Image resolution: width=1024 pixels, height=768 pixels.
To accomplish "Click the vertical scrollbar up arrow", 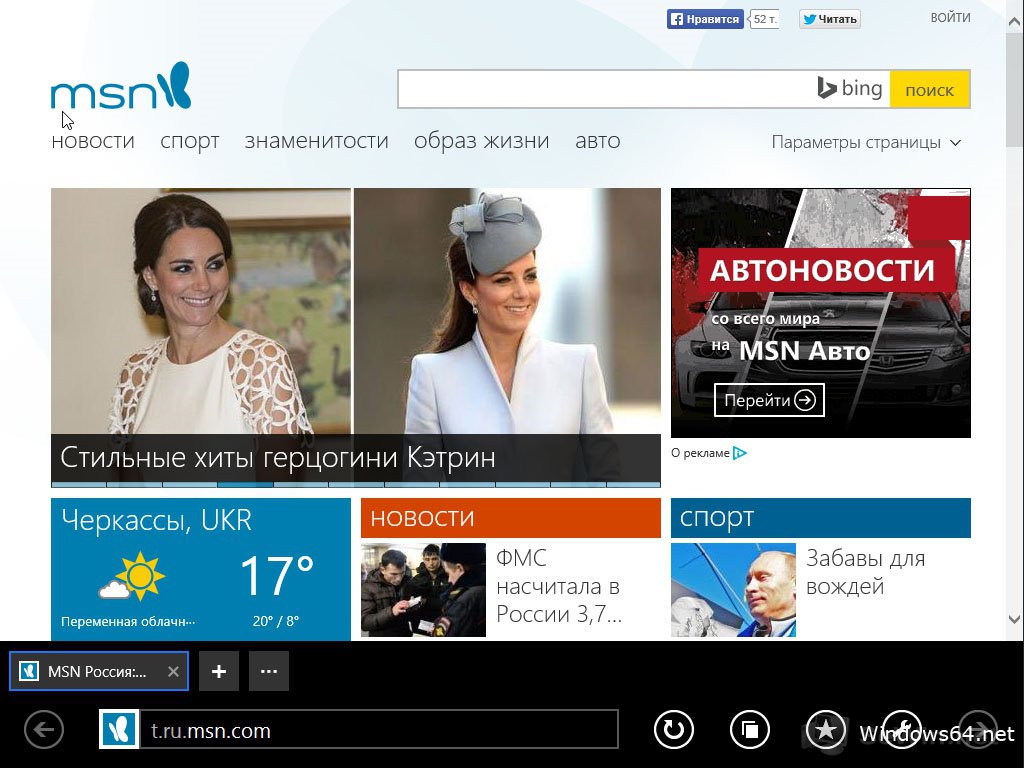I will 1015,22.
